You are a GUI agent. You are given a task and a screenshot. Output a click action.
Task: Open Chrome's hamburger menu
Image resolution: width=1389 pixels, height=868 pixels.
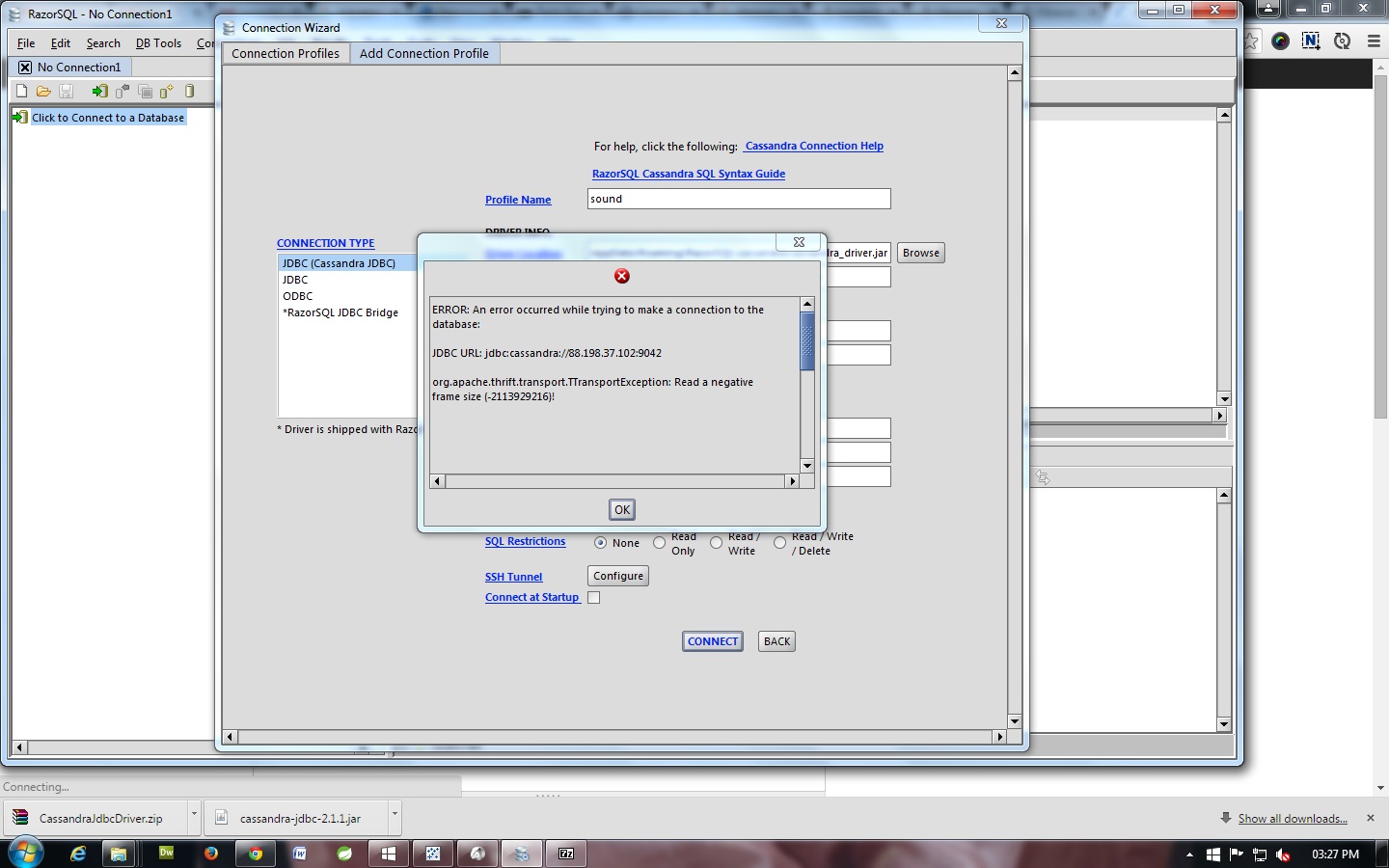(1374, 41)
